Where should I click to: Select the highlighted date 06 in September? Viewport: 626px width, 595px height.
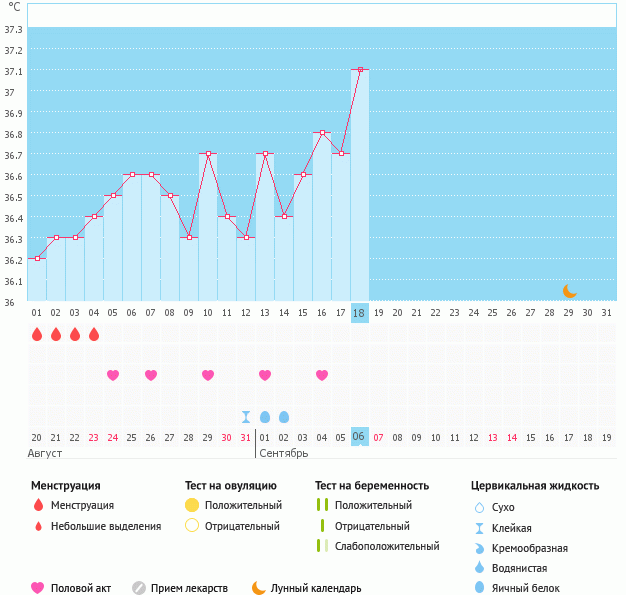point(360,437)
